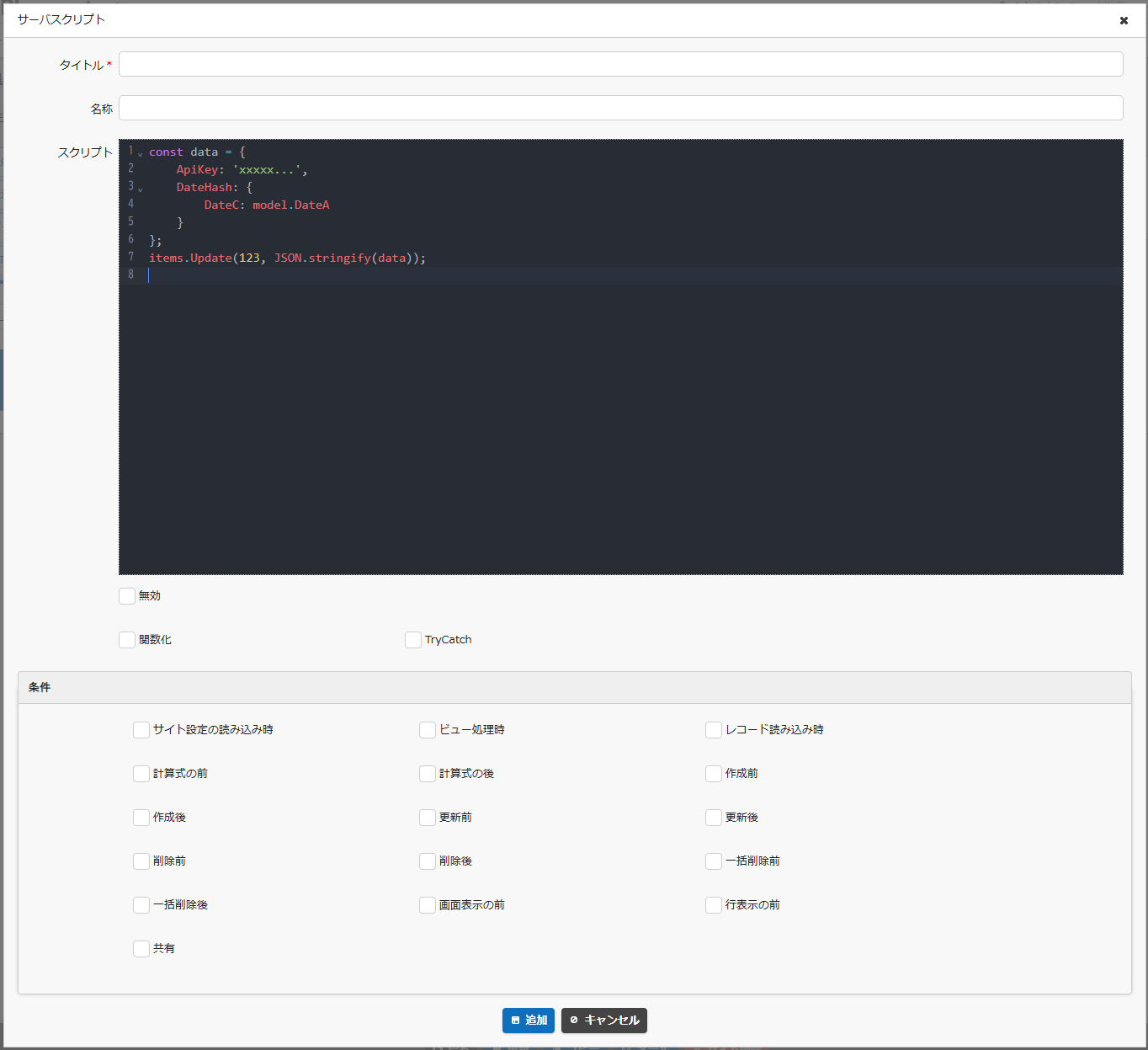The height and width of the screenshot is (1050, 1148).
Task: Check the 削除後 condition
Action: coord(427,861)
